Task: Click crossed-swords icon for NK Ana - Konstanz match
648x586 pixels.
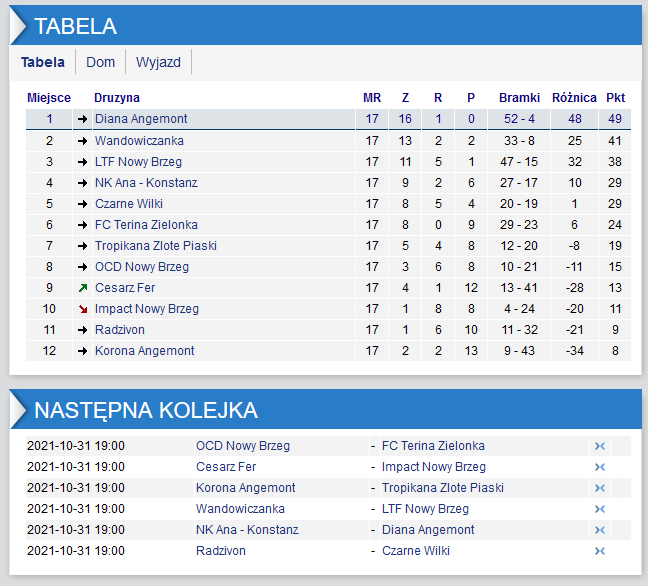Action: pos(600,530)
